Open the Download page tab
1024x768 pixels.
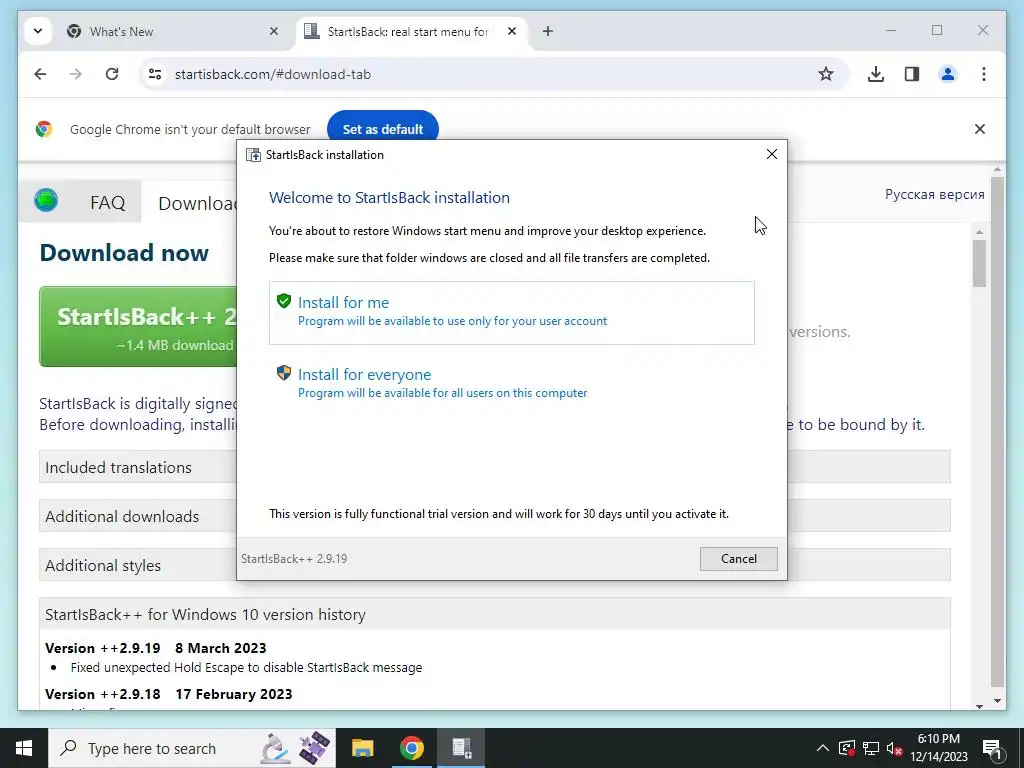point(197,203)
